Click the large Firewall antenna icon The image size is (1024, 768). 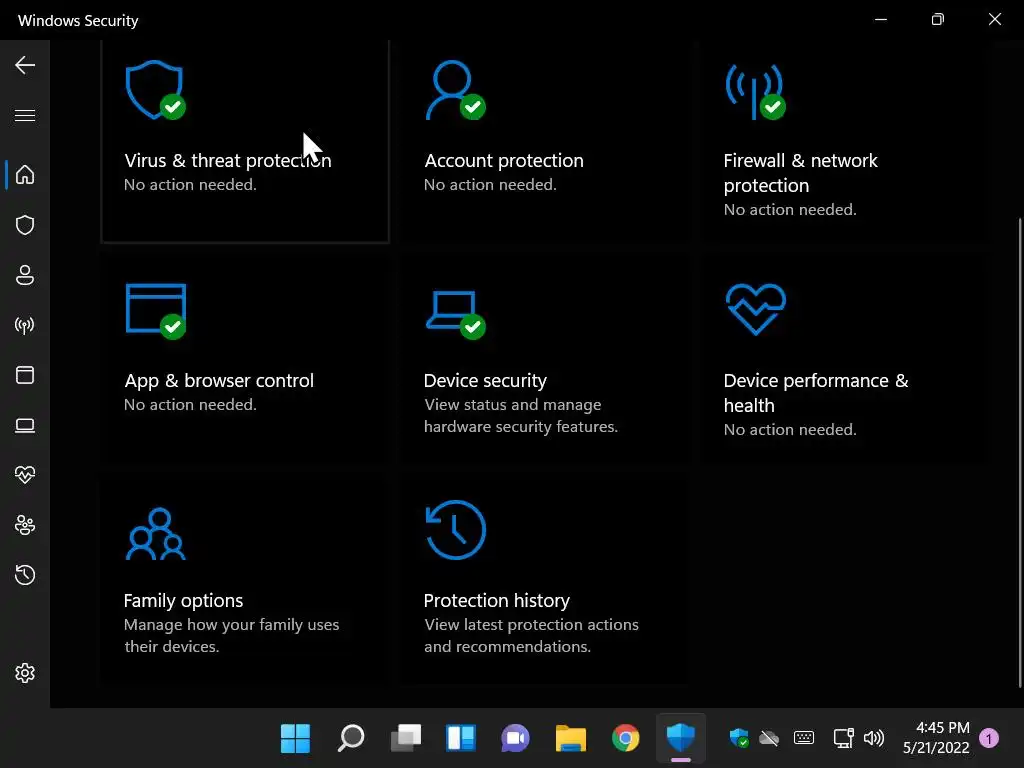(x=755, y=91)
